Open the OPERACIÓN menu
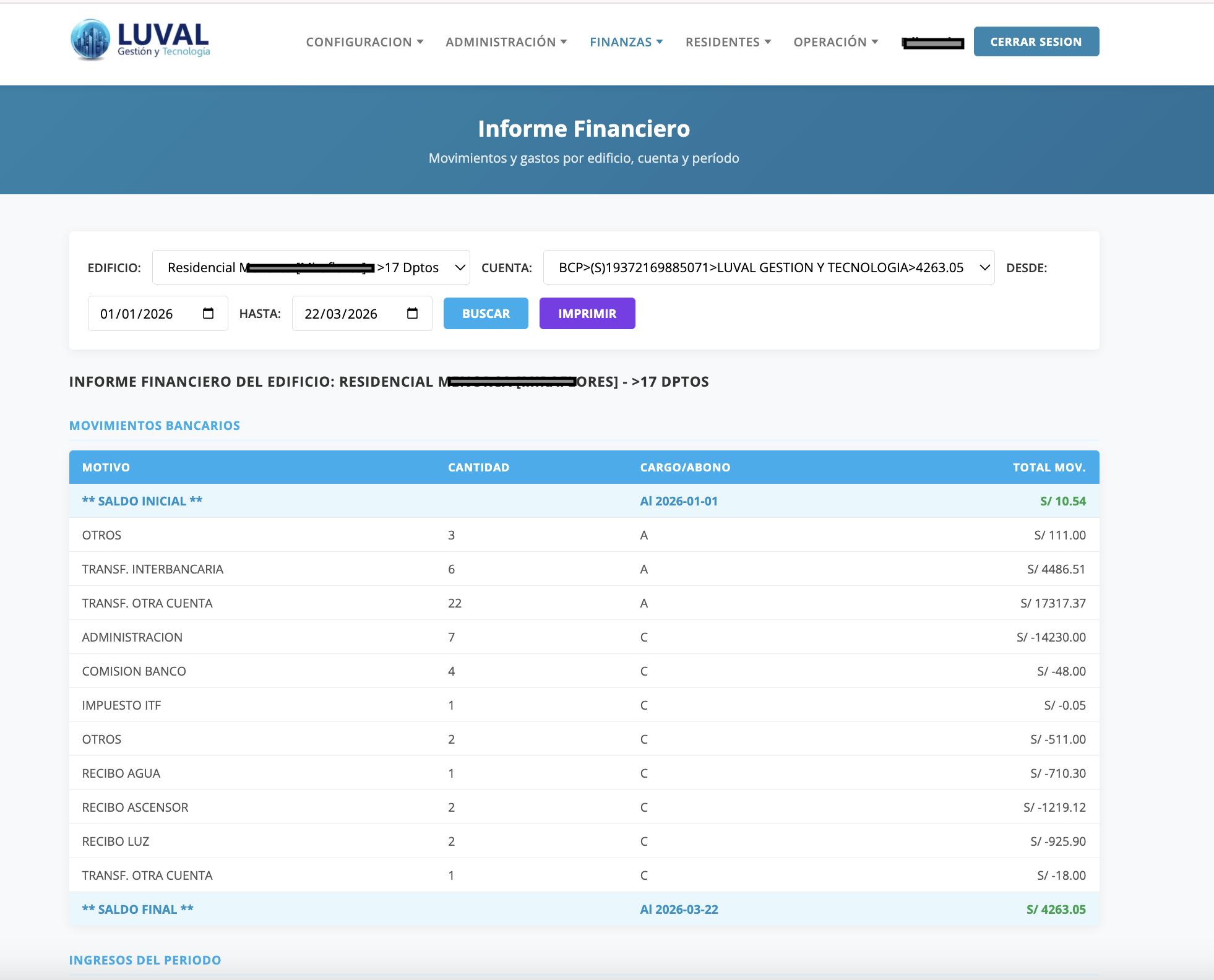This screenshot has width=1214, height=980. click(x=836, y=42)
